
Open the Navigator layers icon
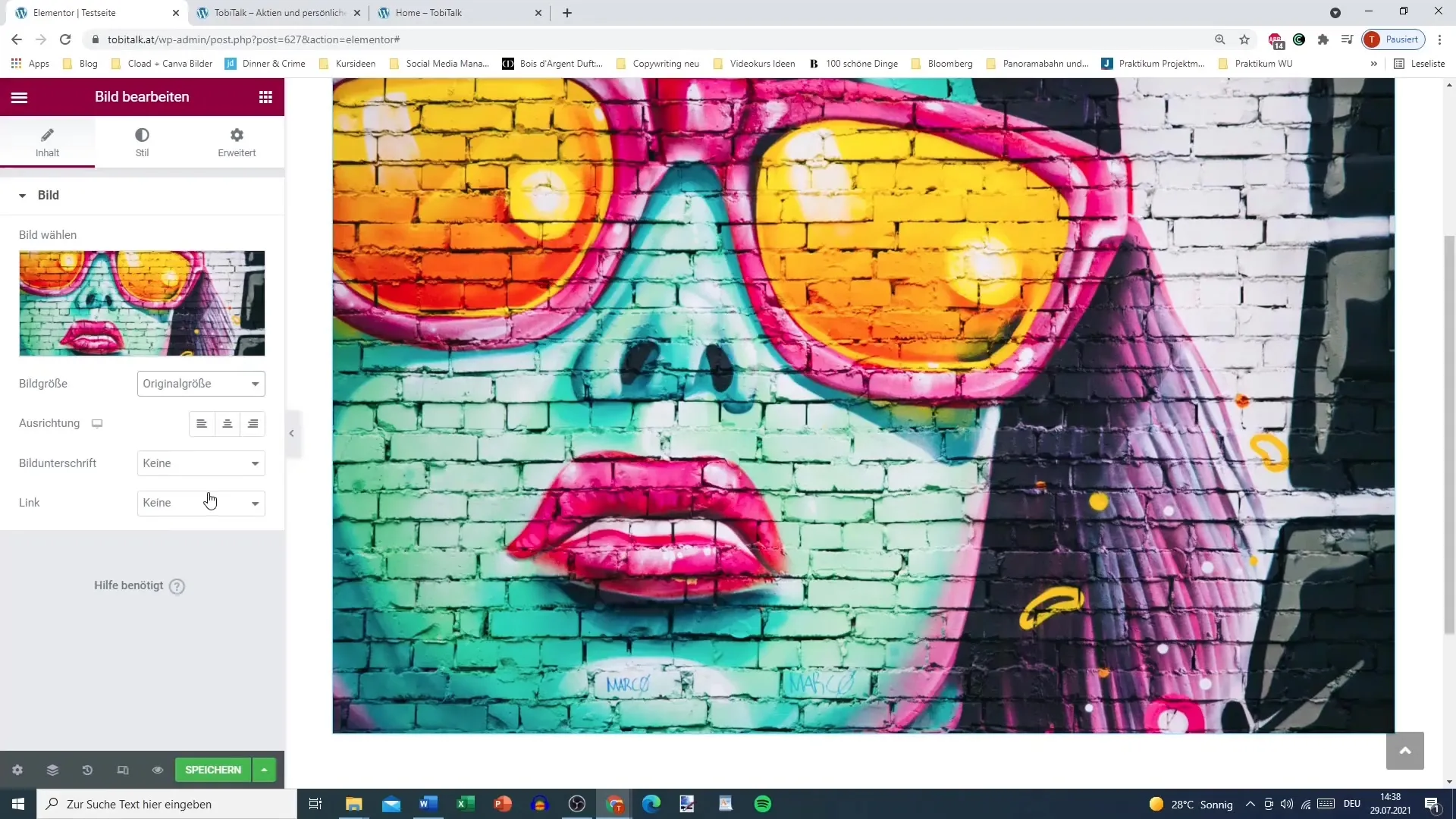tap(52, 770)
